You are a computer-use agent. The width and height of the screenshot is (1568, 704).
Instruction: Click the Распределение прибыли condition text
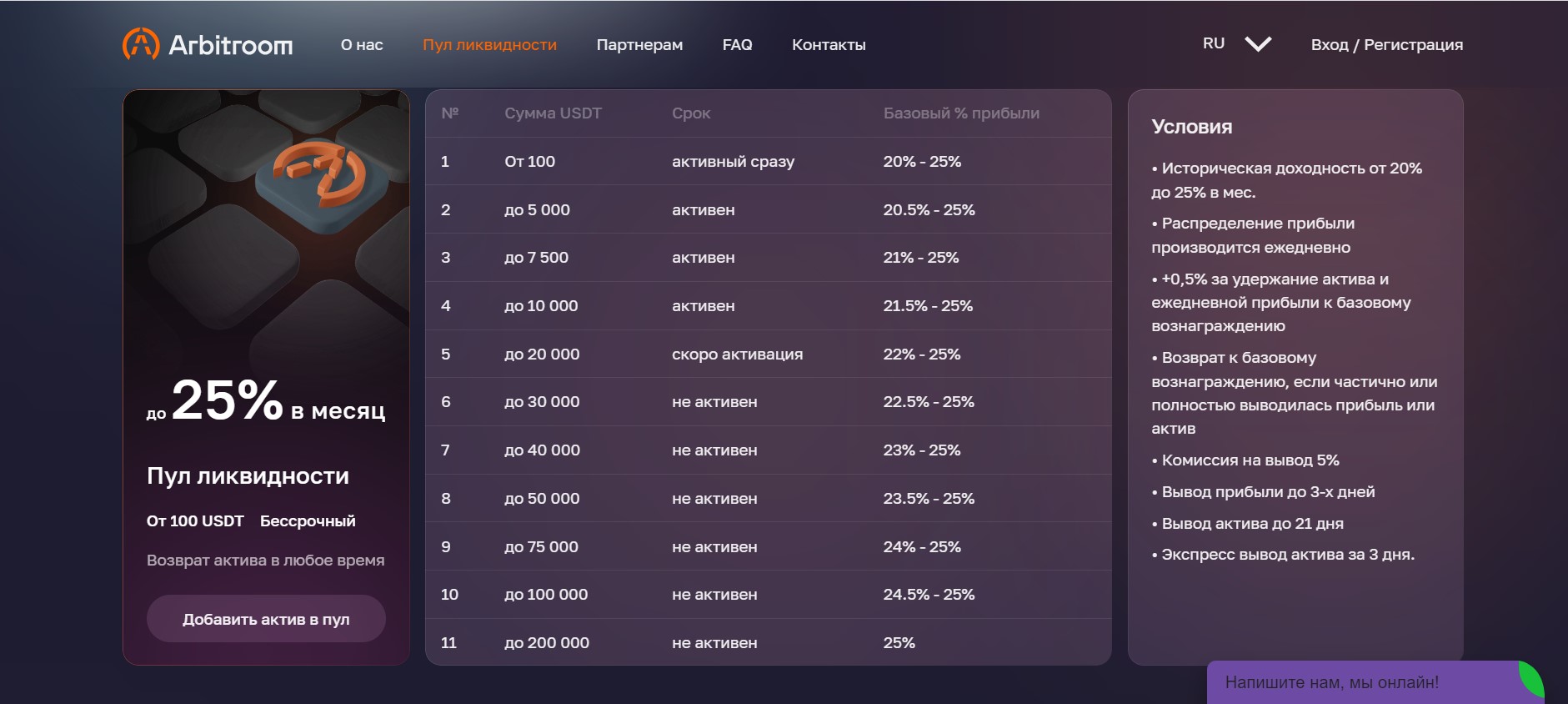tap(1253, 235)
